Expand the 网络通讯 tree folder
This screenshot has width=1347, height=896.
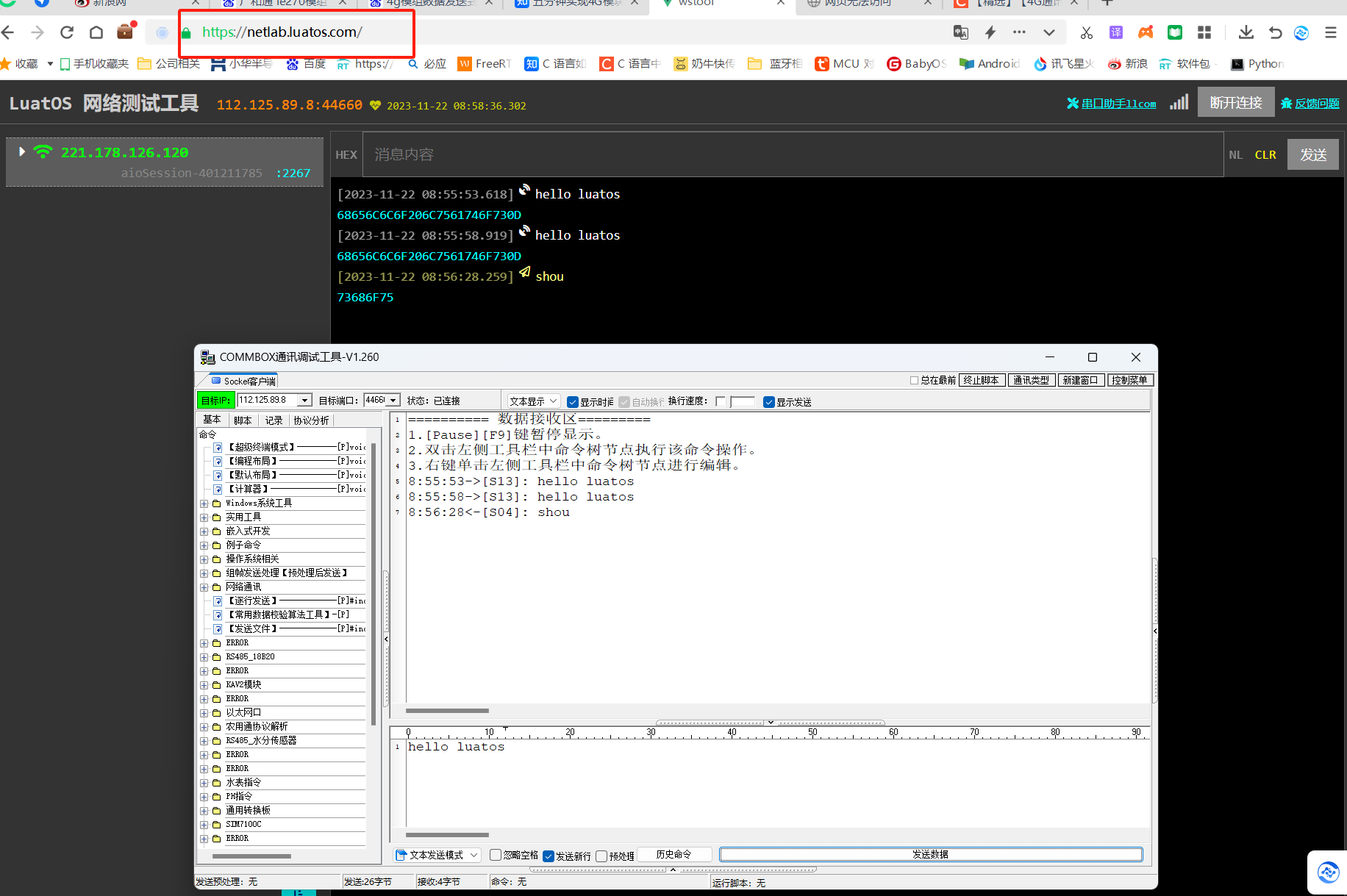[204, 587]
